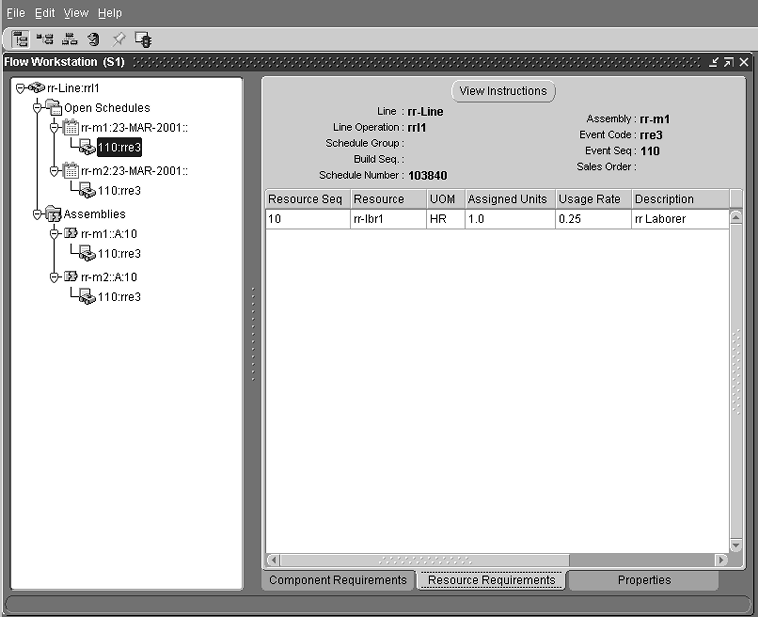Image resolution: width=758 pixels, height=617 pixels.
Task: Click the calendar icon for rr-m1:23-MAR-2001
Action: coord(71,127)
